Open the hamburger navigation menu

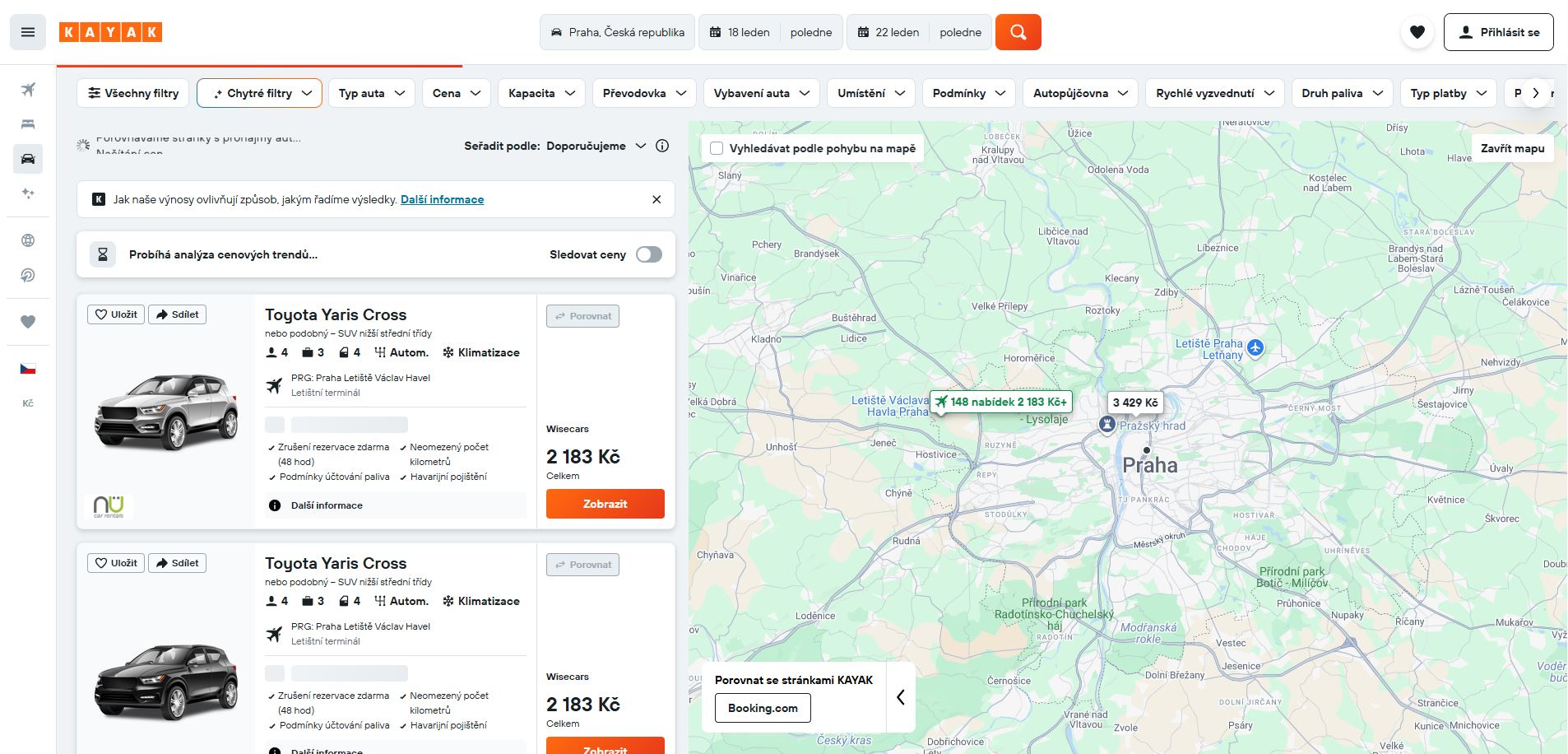[x=28, y=32]
